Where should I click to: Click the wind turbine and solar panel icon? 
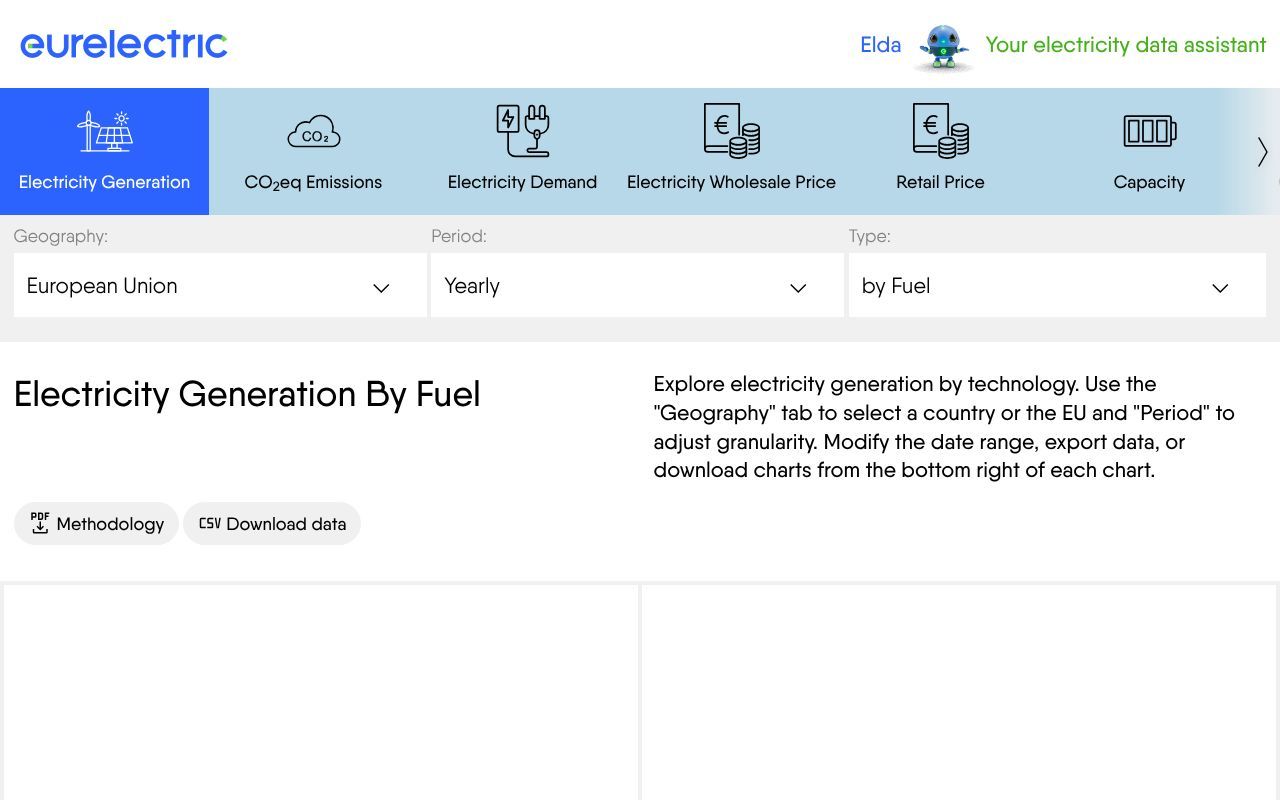pos(105,131)
